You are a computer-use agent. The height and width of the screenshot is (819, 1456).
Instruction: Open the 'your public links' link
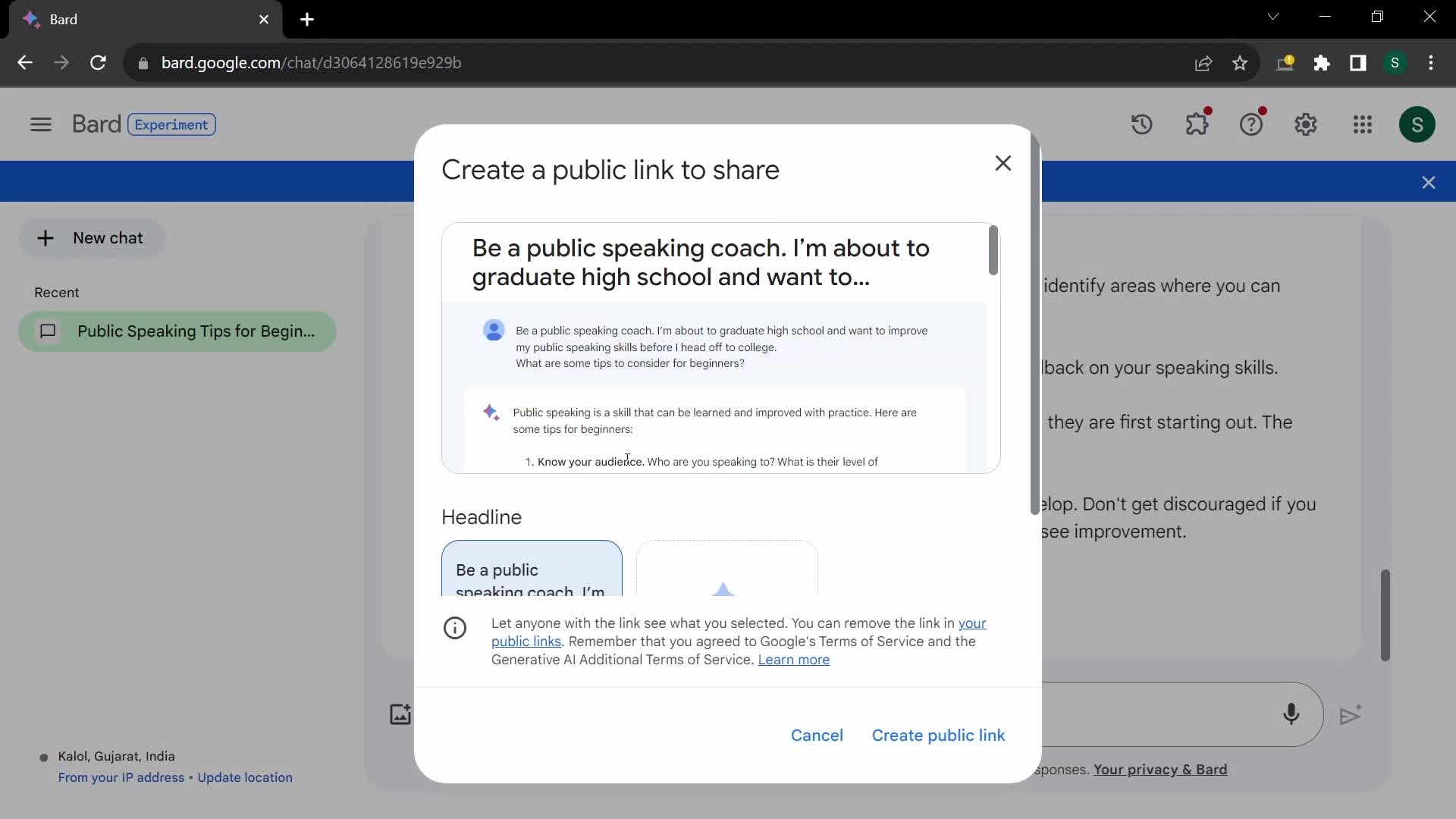(526, 642)
